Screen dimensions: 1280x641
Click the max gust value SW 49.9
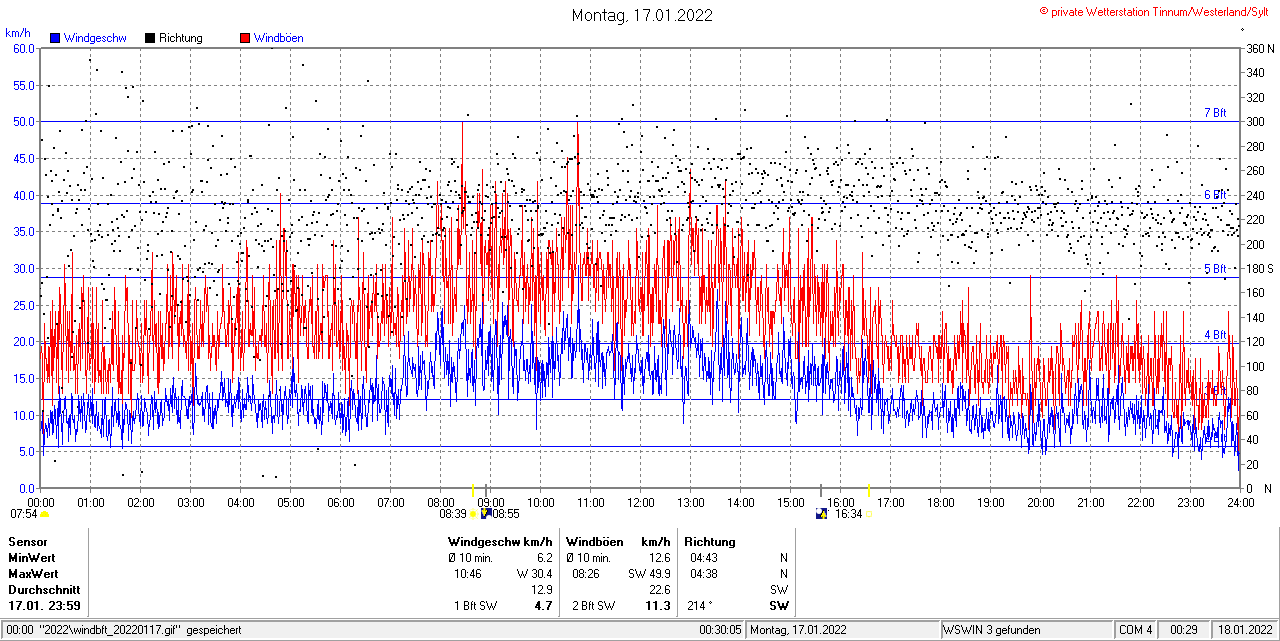tap(650, 574)
